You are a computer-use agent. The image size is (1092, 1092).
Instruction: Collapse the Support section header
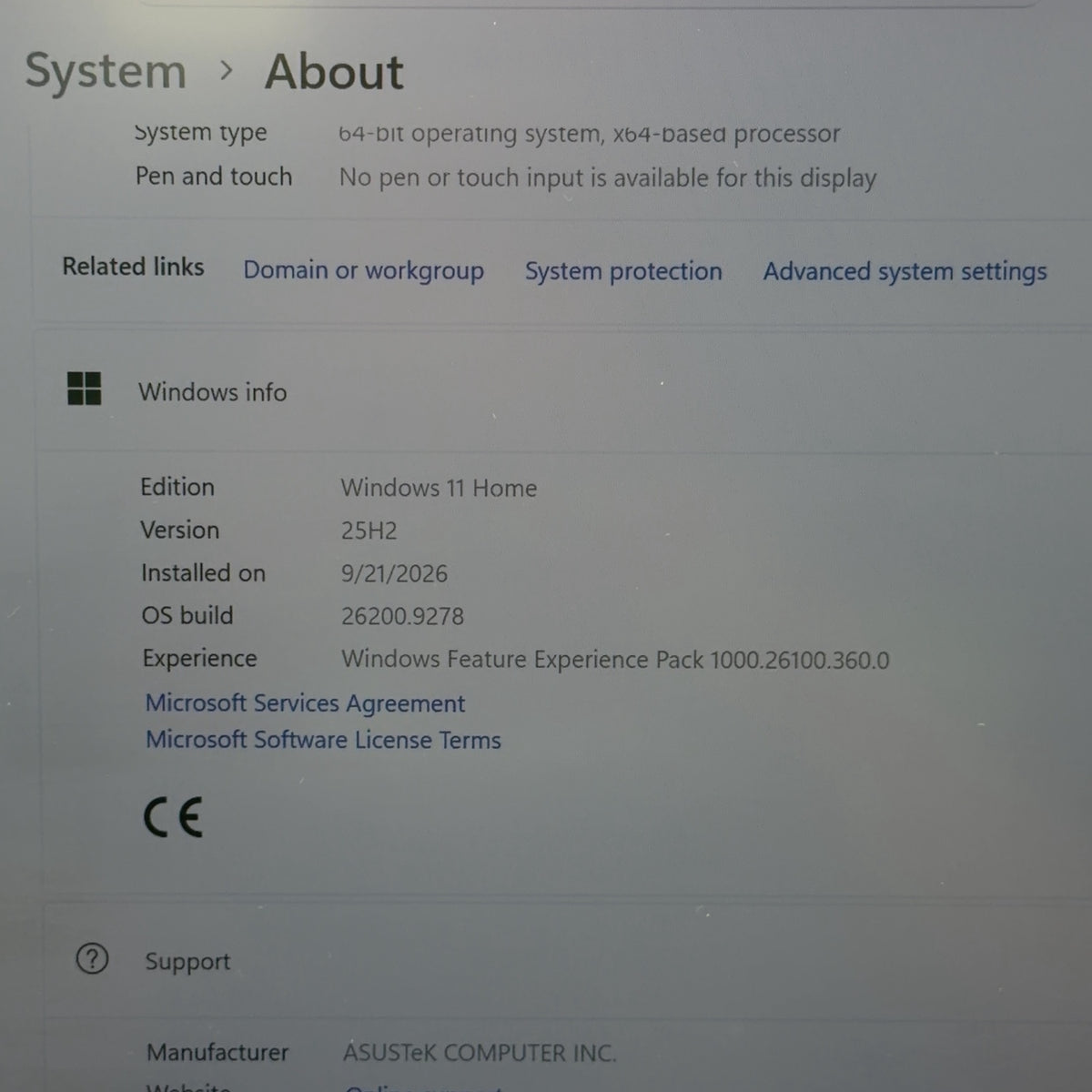coord(569,960)
